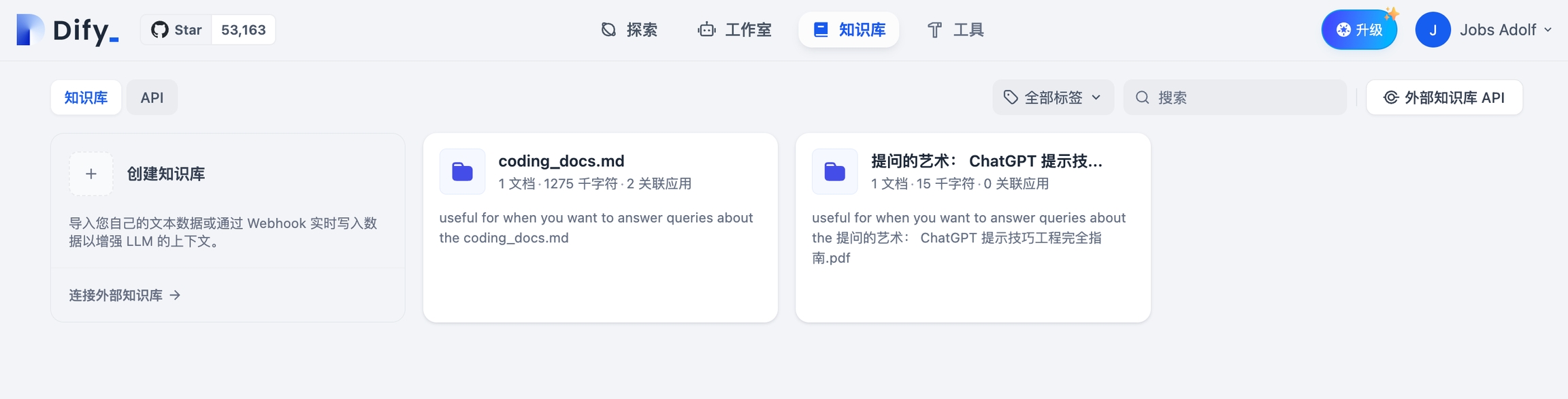Image resolution: width=1568 pixels, height=399 pixels.
Task: Click the Dify logo
Action: 67,30
